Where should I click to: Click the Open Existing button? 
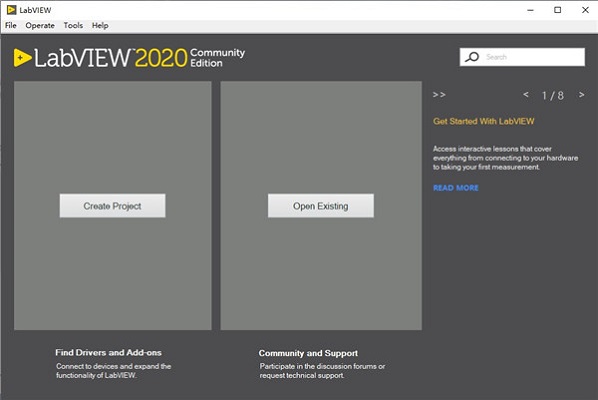coord(321,206)
